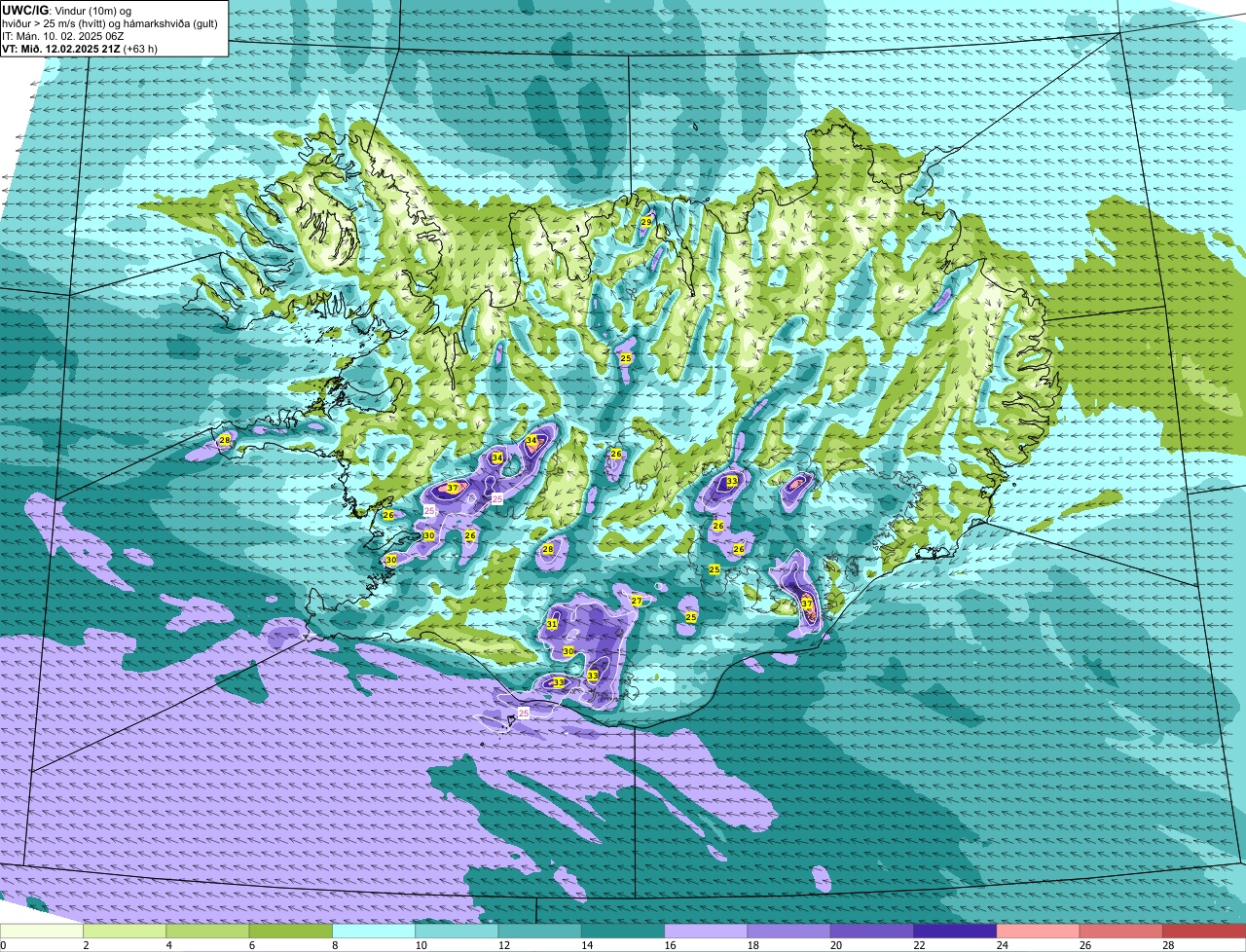The height and width of the screenshot is (952, 1246).
Task: Click the '28' gust label off the western peninsula tip
Action: [225, 440]
